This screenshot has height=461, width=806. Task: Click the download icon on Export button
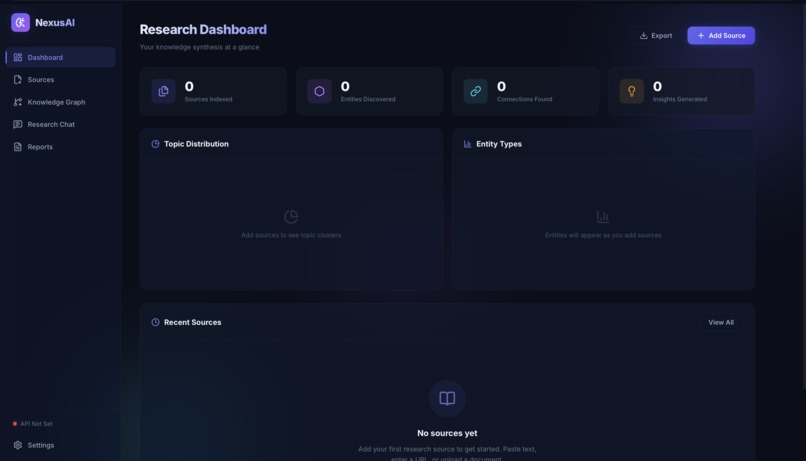tap(643, 35)
